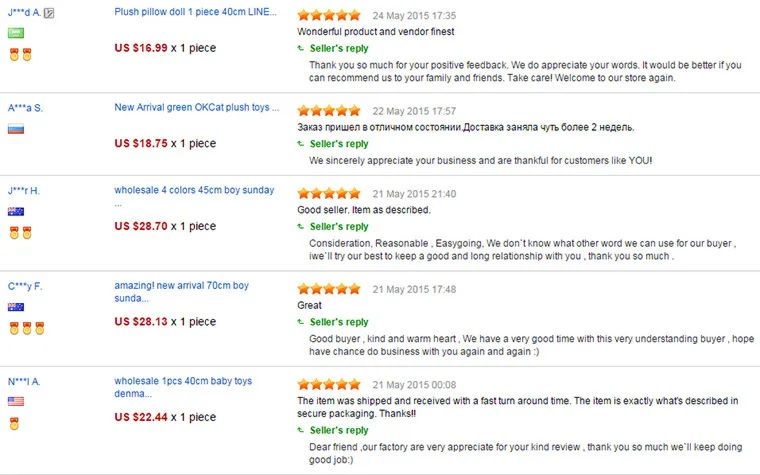Click the green flag under J***d A.

pyautogui.click(x=16, y=34)
